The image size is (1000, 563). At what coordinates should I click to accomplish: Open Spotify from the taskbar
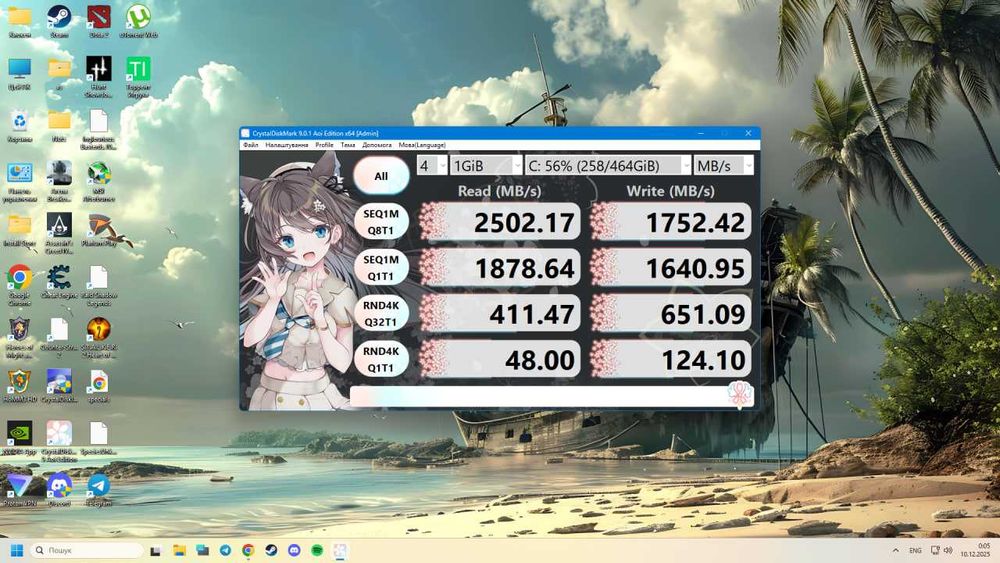coord(317,550)
